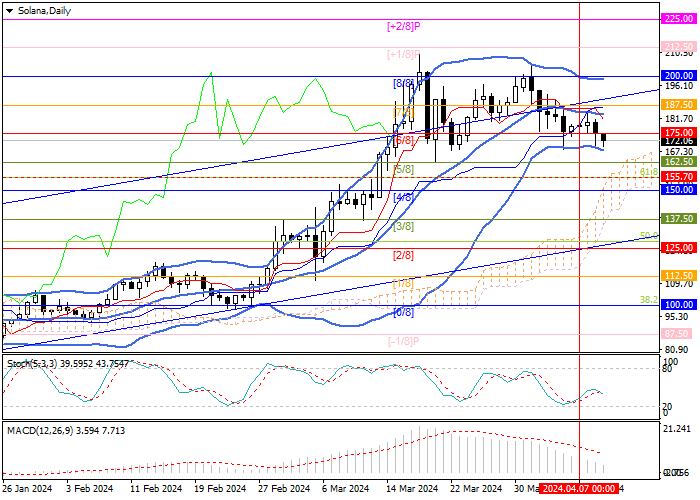The width and height of the screenshot is (700, 500).
Task: Select the [1/8] Murrey level label
Action: pos(403,283)
